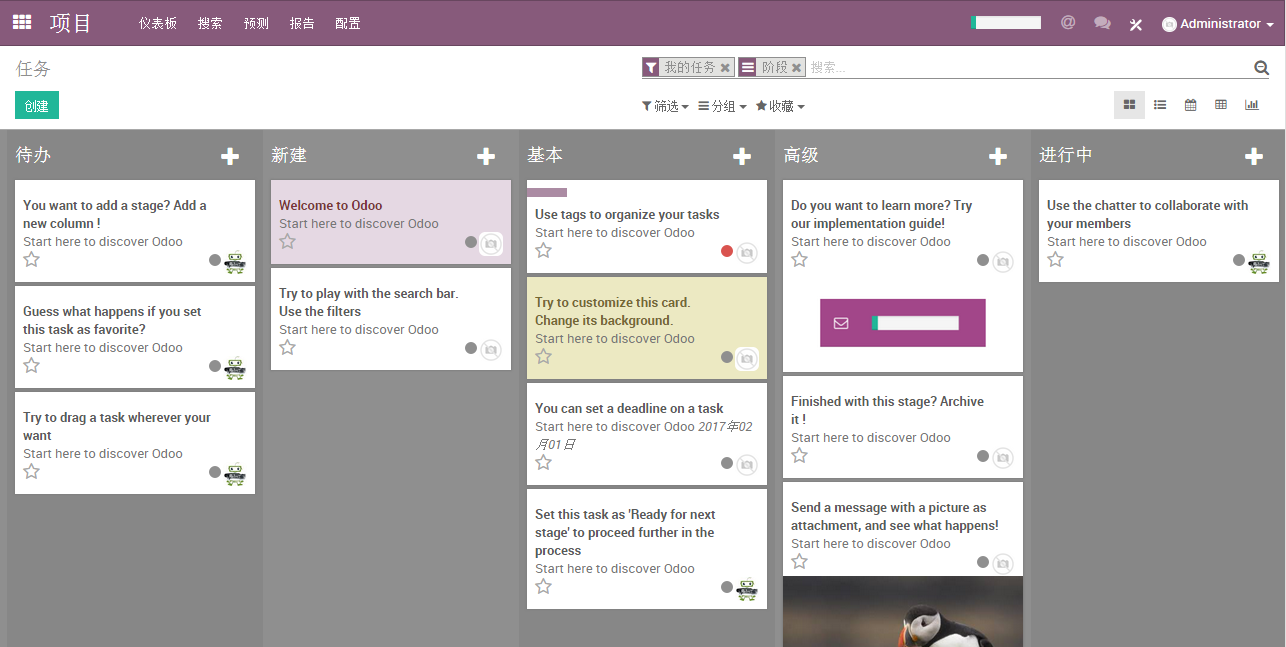The height and width of the screenshot is (647, 1286).
Task: Star the 'Do you want to learn more' task
Action: [x=799, y=260]
